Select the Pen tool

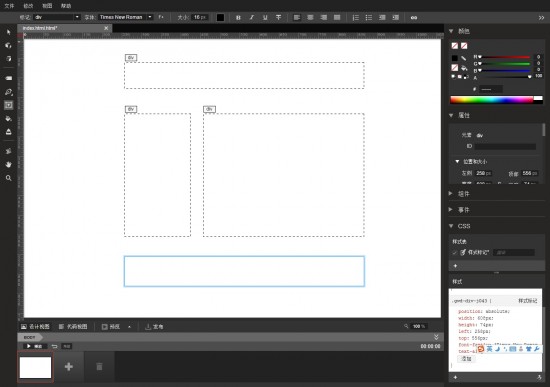point(9,92)
